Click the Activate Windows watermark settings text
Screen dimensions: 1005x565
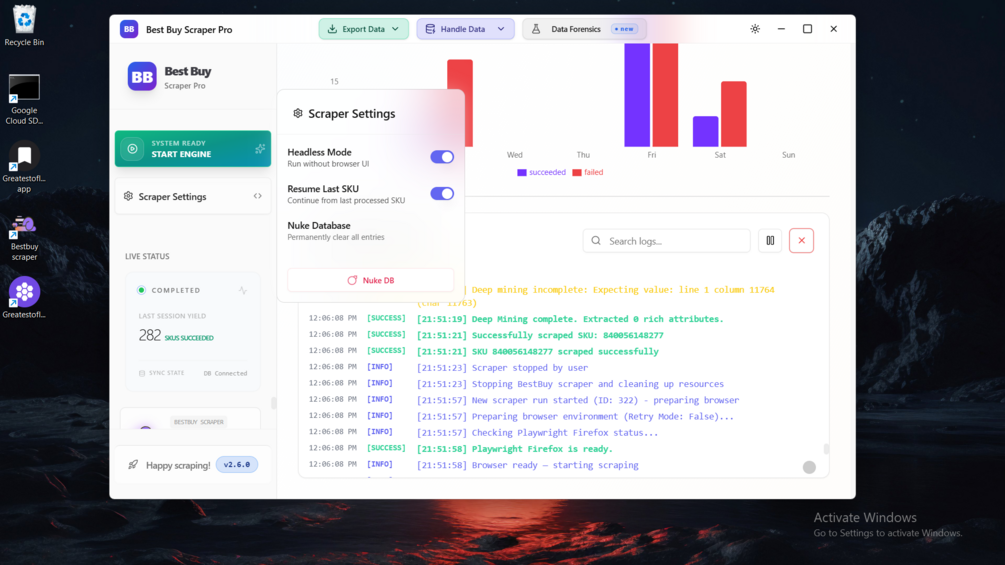(888, 533)
